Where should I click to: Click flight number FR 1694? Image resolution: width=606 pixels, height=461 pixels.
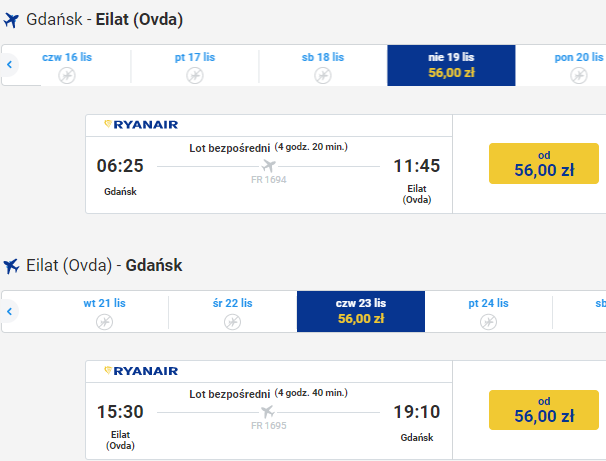point(269,180)
